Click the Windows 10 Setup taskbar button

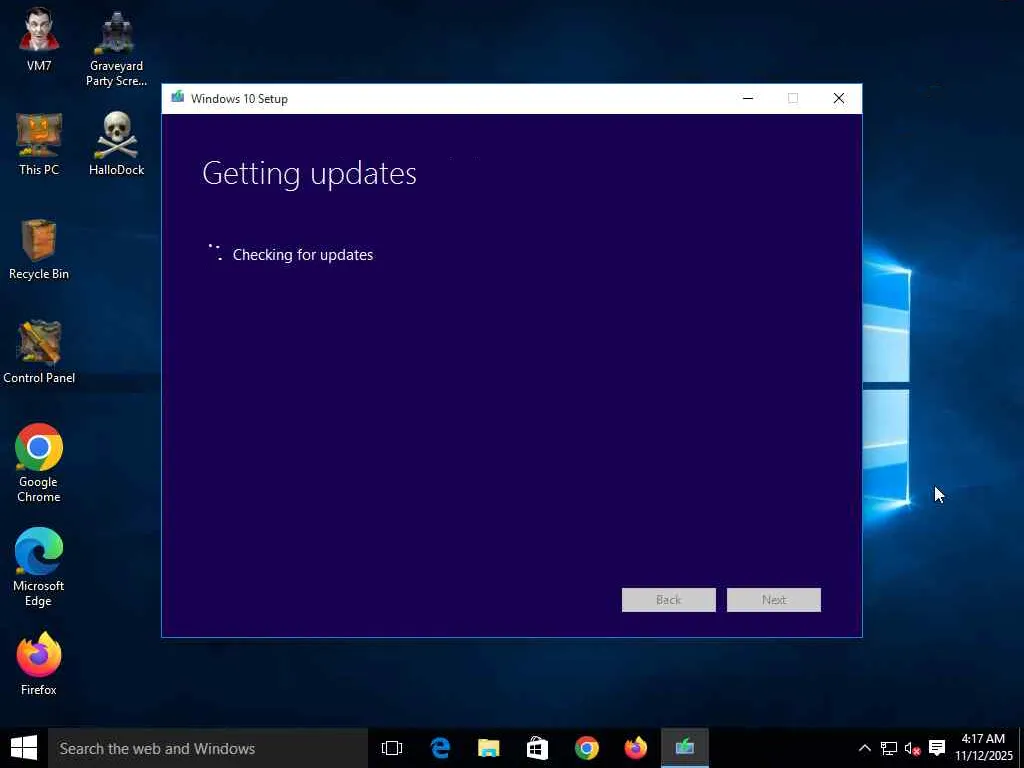point(684,748)
